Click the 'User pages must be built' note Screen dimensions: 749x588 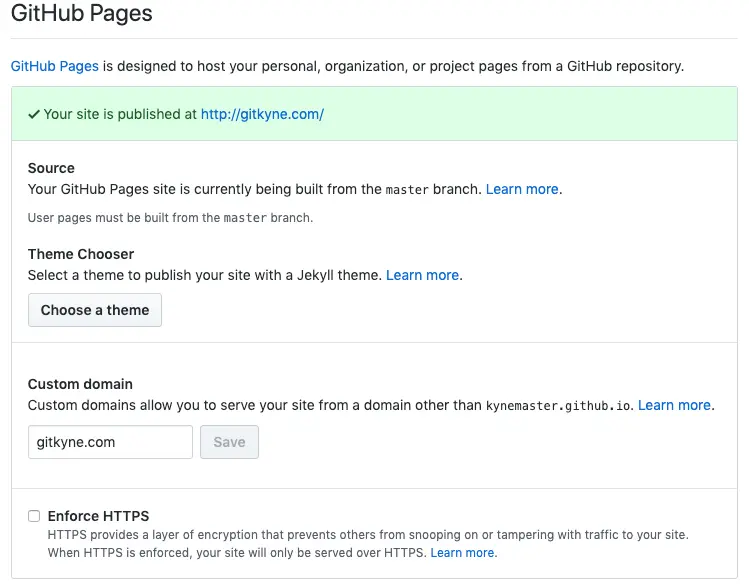[170, 217]
